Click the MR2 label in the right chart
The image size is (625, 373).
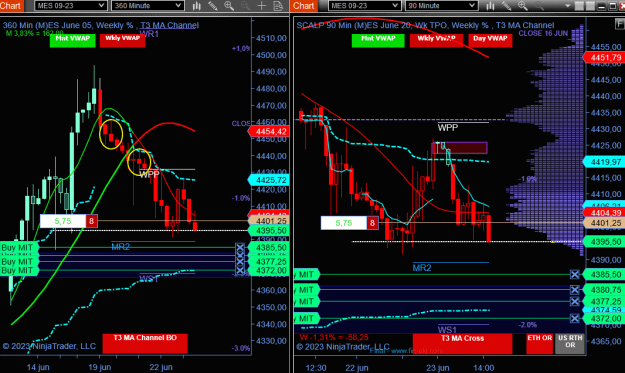coord(422,268)
